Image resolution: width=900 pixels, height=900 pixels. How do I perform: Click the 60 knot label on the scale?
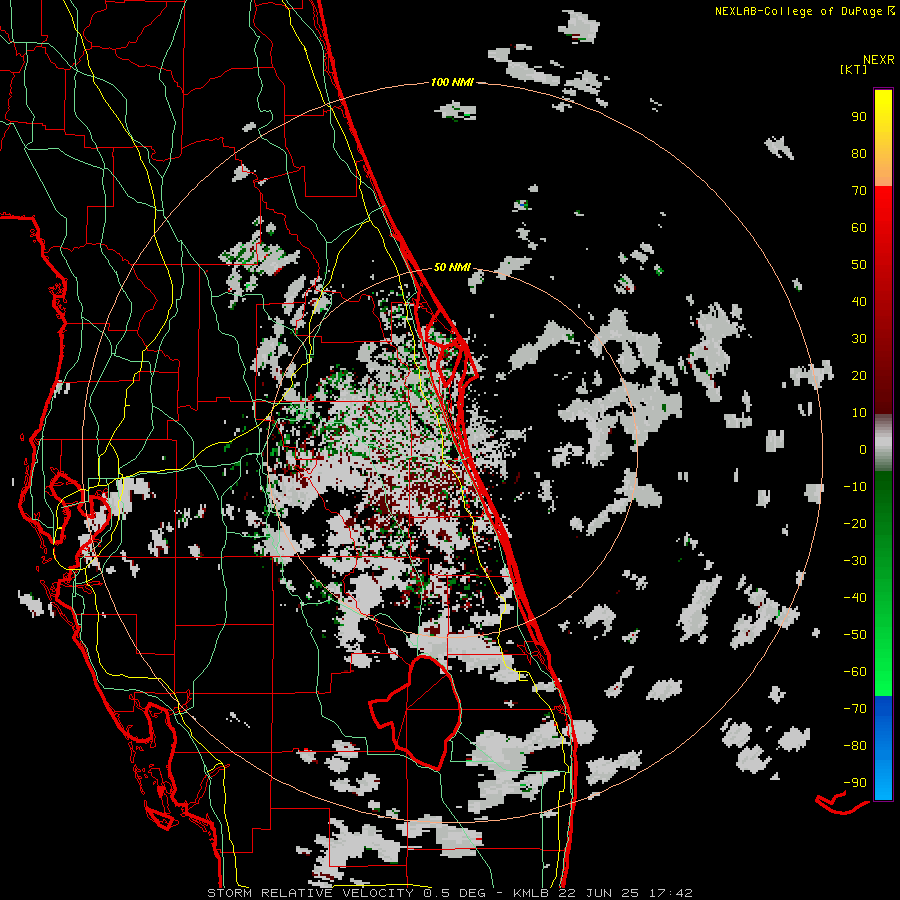tap(859, 227)
